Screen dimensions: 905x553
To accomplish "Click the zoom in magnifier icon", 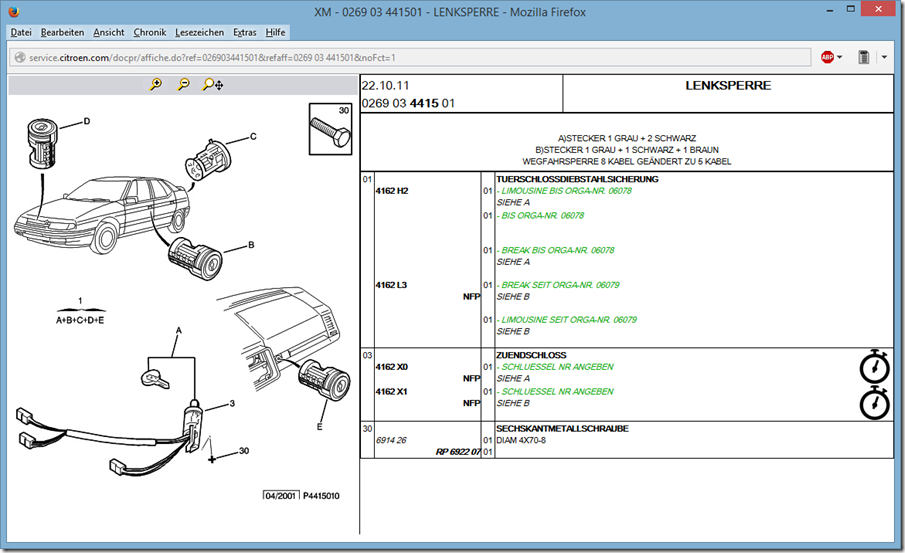I will click(156, 84).
